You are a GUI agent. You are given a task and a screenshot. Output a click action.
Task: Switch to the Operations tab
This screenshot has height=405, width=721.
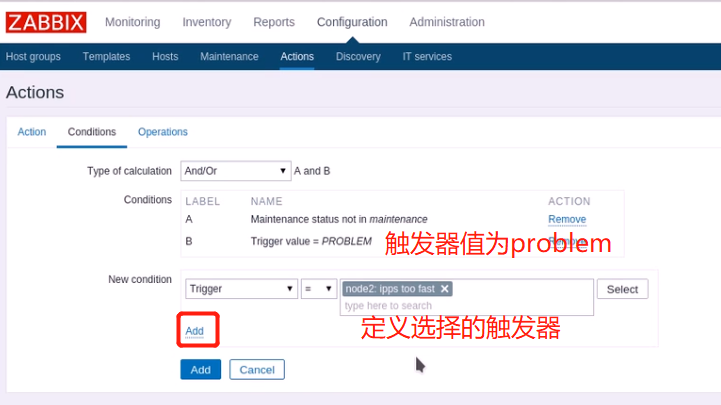tap(163, 132)
